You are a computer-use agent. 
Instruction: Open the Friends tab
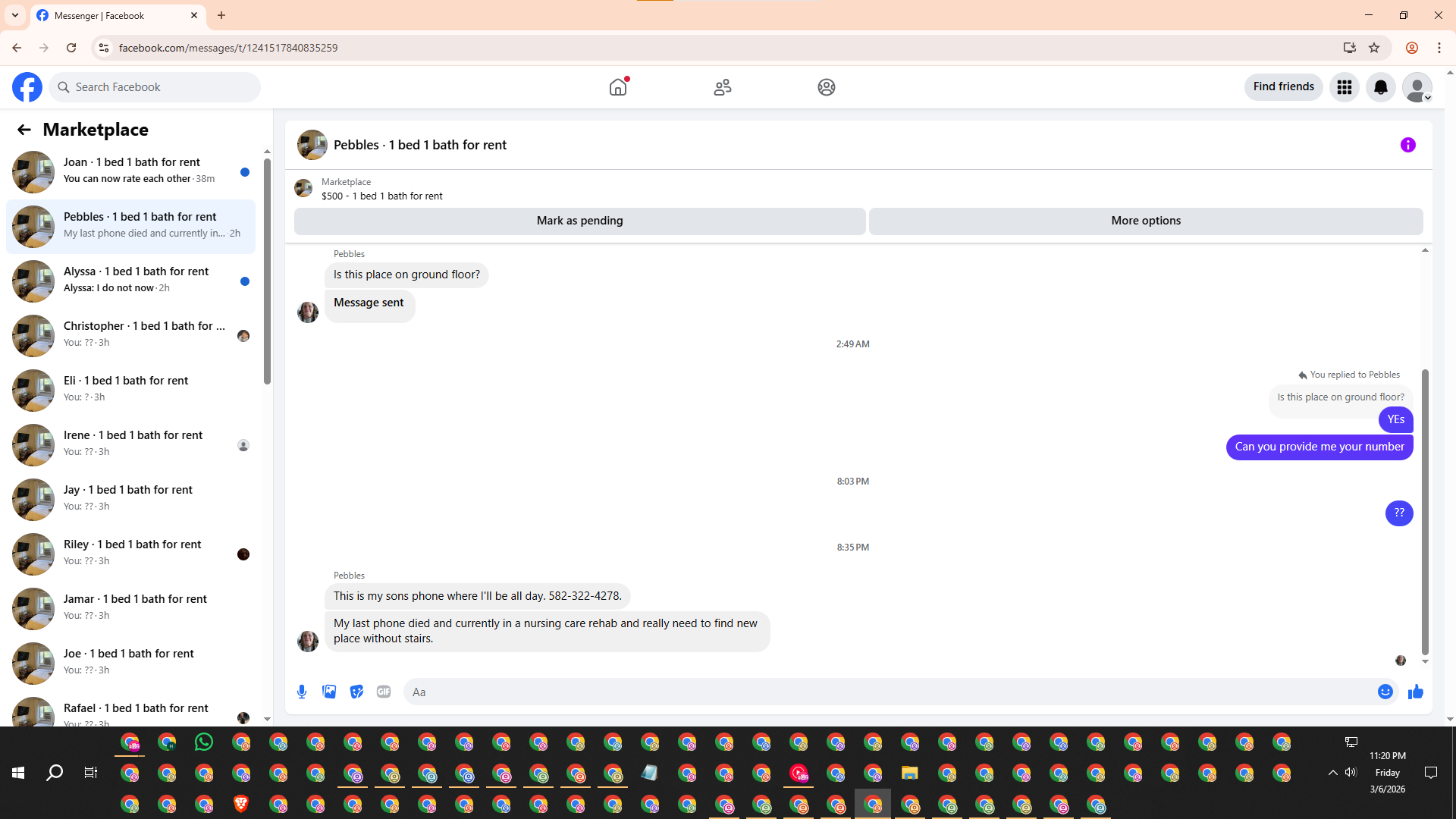tap(722, 87)
